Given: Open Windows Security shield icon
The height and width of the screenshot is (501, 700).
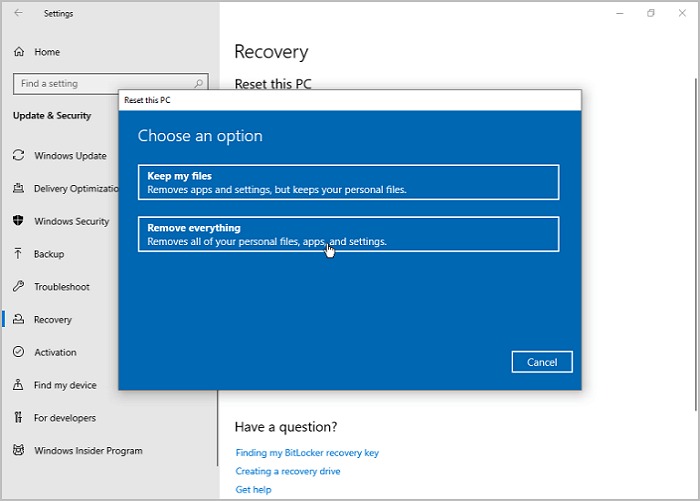Looking at the screenshot, I should 19,221.
